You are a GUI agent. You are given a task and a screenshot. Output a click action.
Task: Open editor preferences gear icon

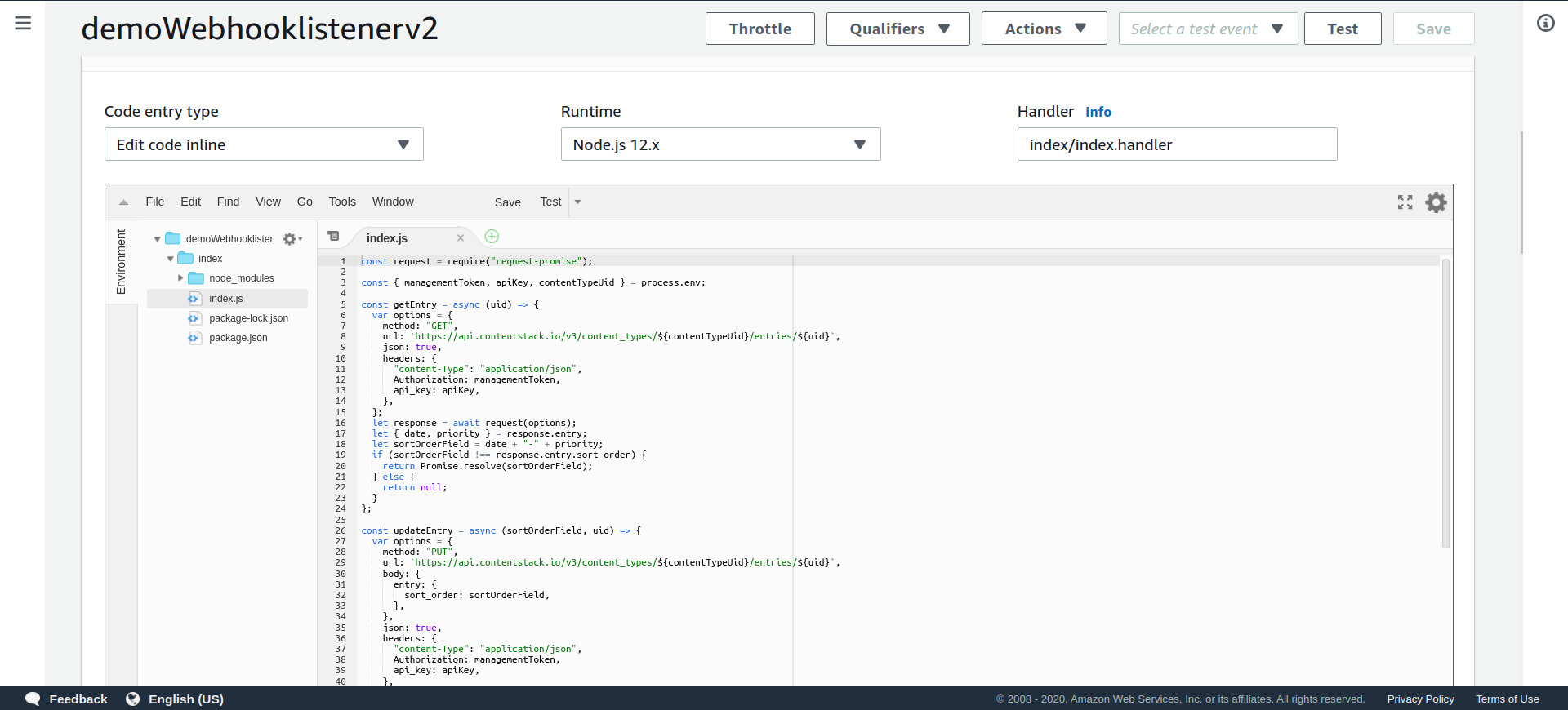tap(1436, 202)
